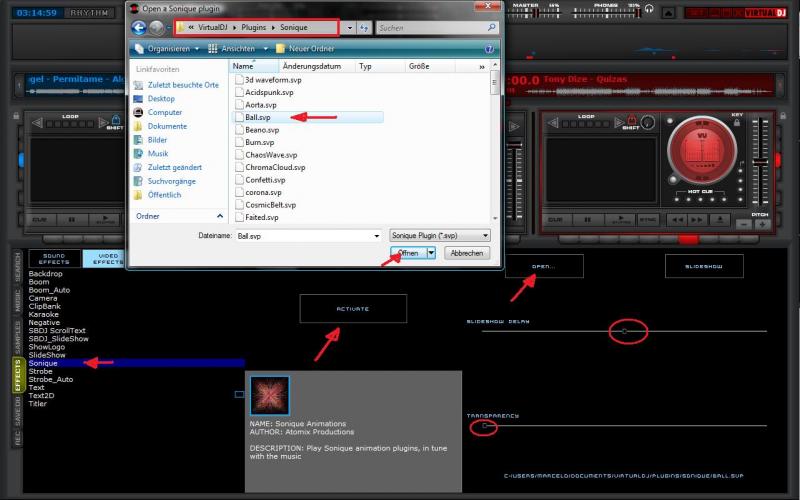Open the Öffnen button split arrow
Image resolution: width=800 pixels, height=500 pixels.
[x=431, y=253]
